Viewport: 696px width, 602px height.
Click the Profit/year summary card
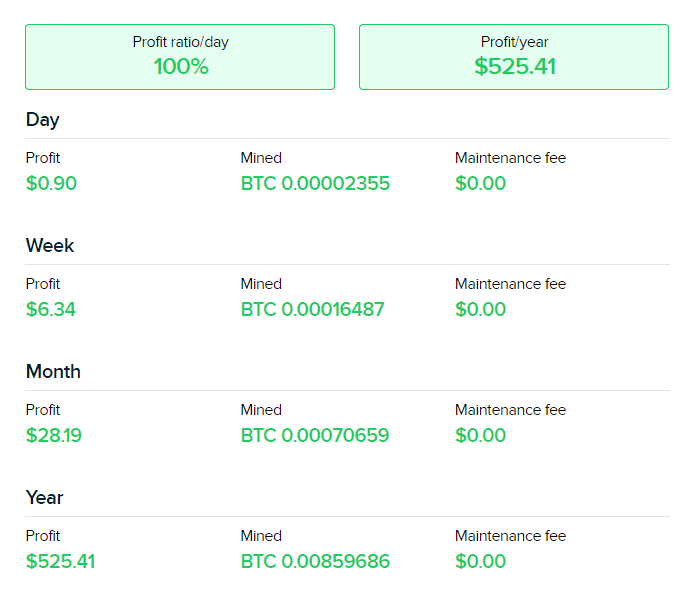coord(514,57)
